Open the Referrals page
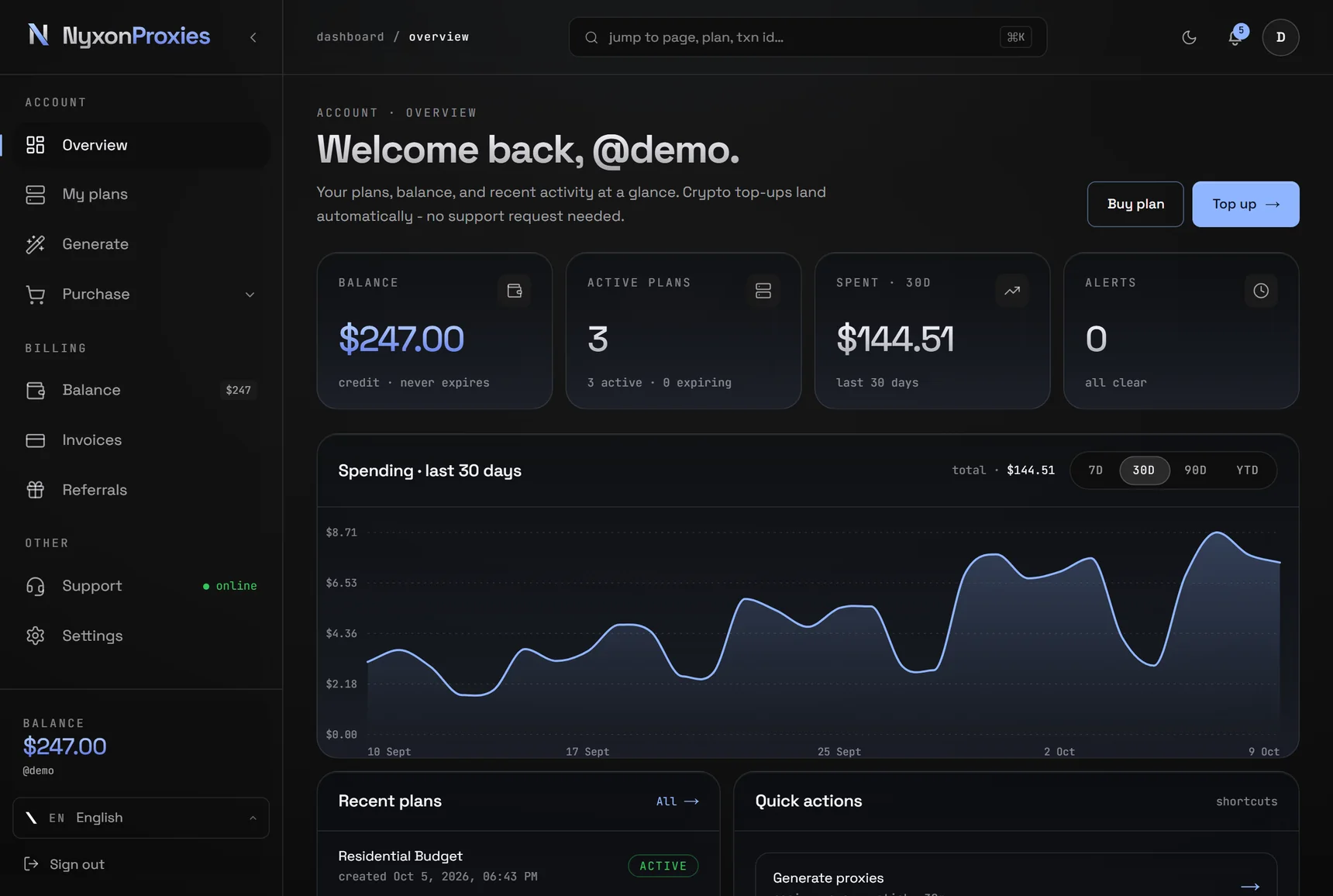This screenshot has width=1333, height=896. 141,490
